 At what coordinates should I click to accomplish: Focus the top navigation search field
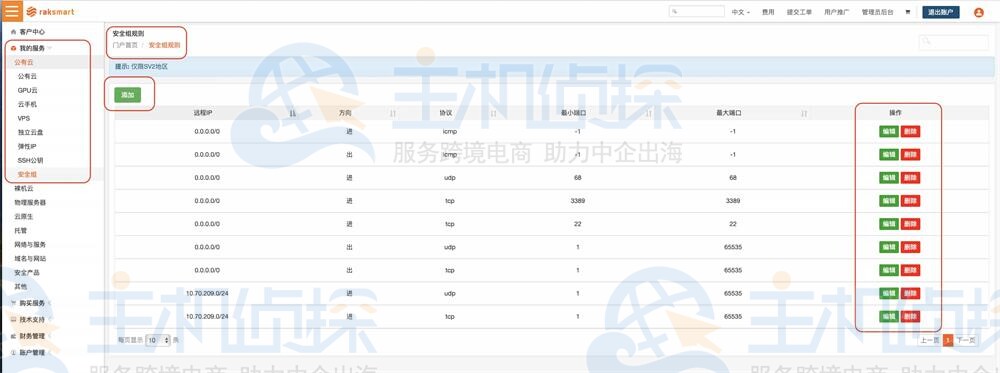(696, 11)
